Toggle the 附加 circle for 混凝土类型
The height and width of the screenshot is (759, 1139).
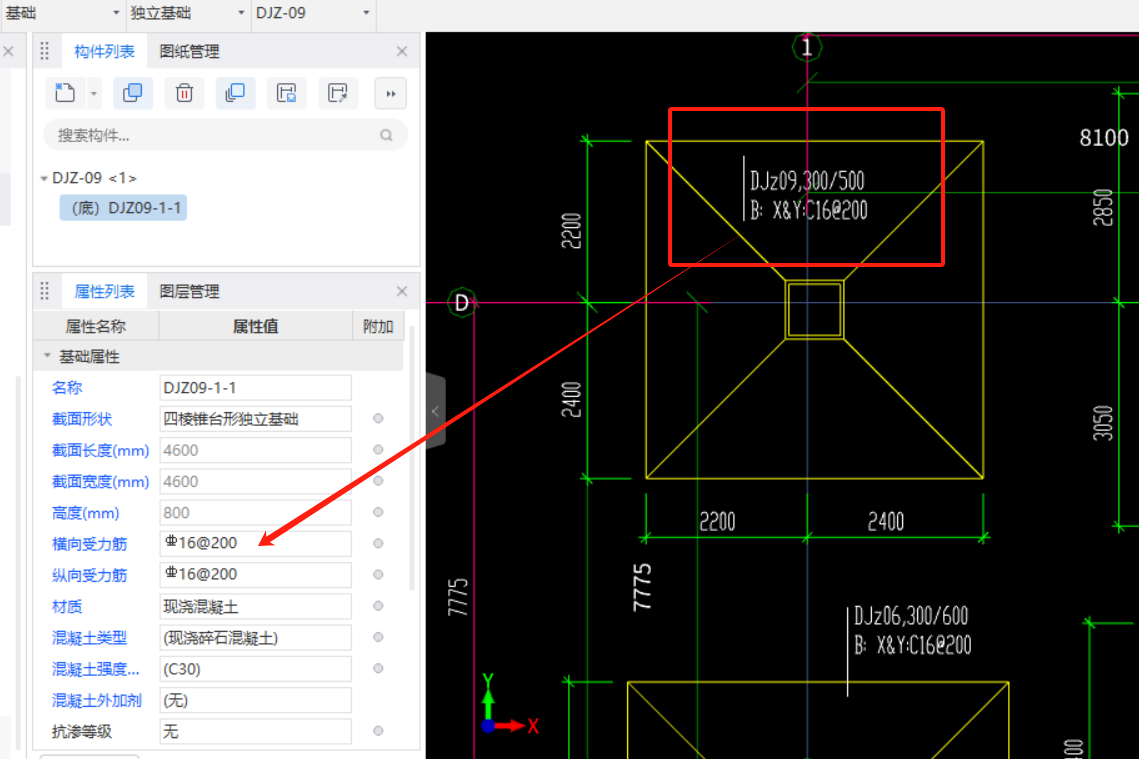coord(378,637)
